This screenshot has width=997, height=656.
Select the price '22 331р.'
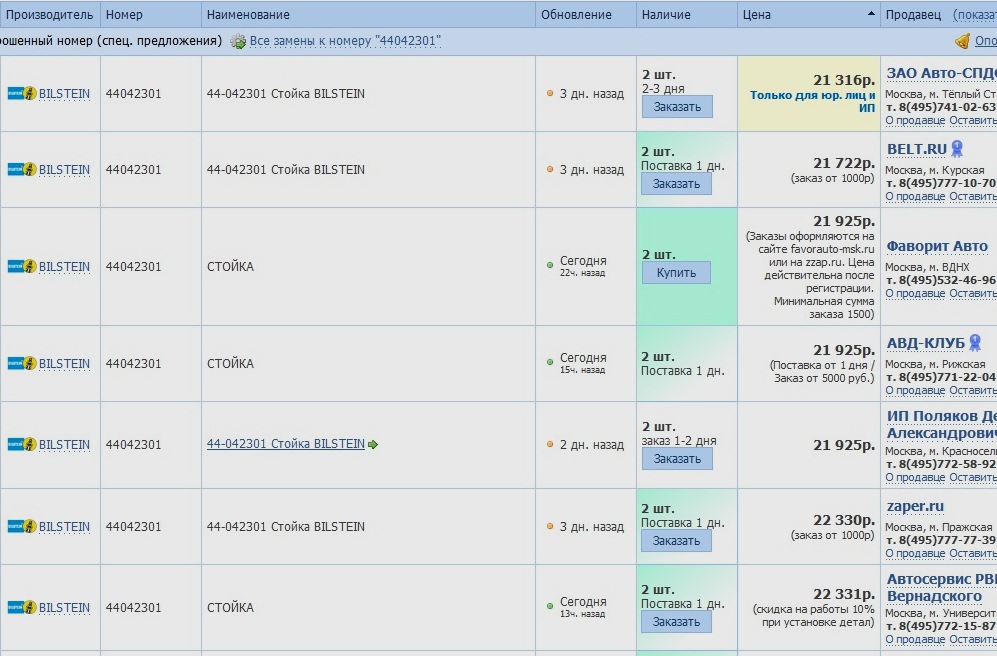[844, 594]
